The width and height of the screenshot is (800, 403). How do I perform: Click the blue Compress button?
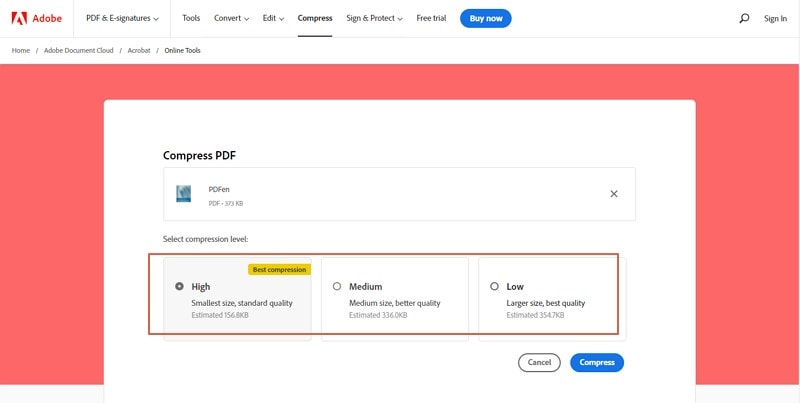pos(597,363)
